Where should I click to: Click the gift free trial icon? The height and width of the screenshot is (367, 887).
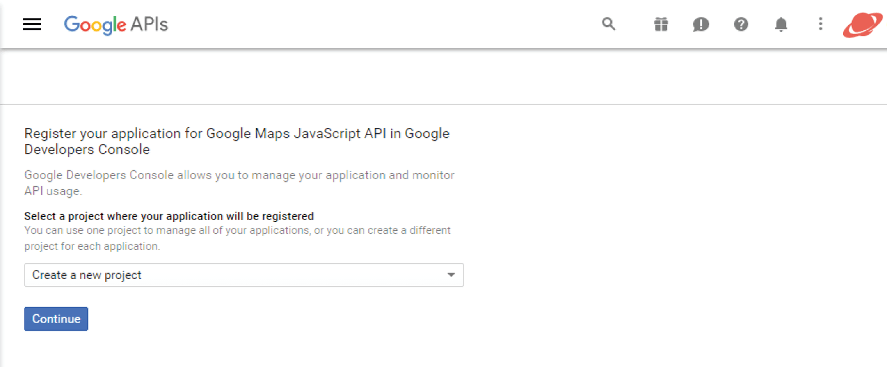(x=661, y=24)
